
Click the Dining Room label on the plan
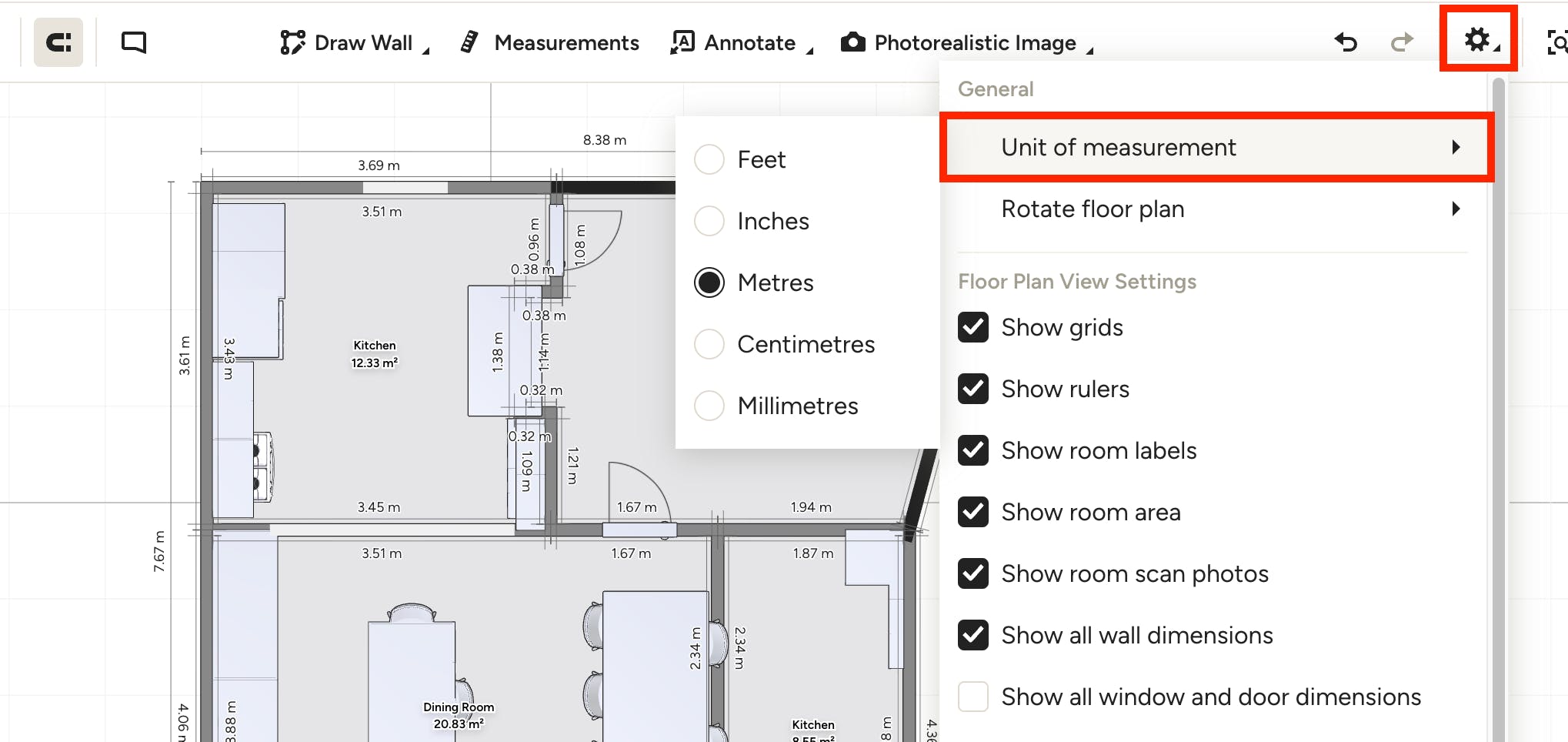459,707
